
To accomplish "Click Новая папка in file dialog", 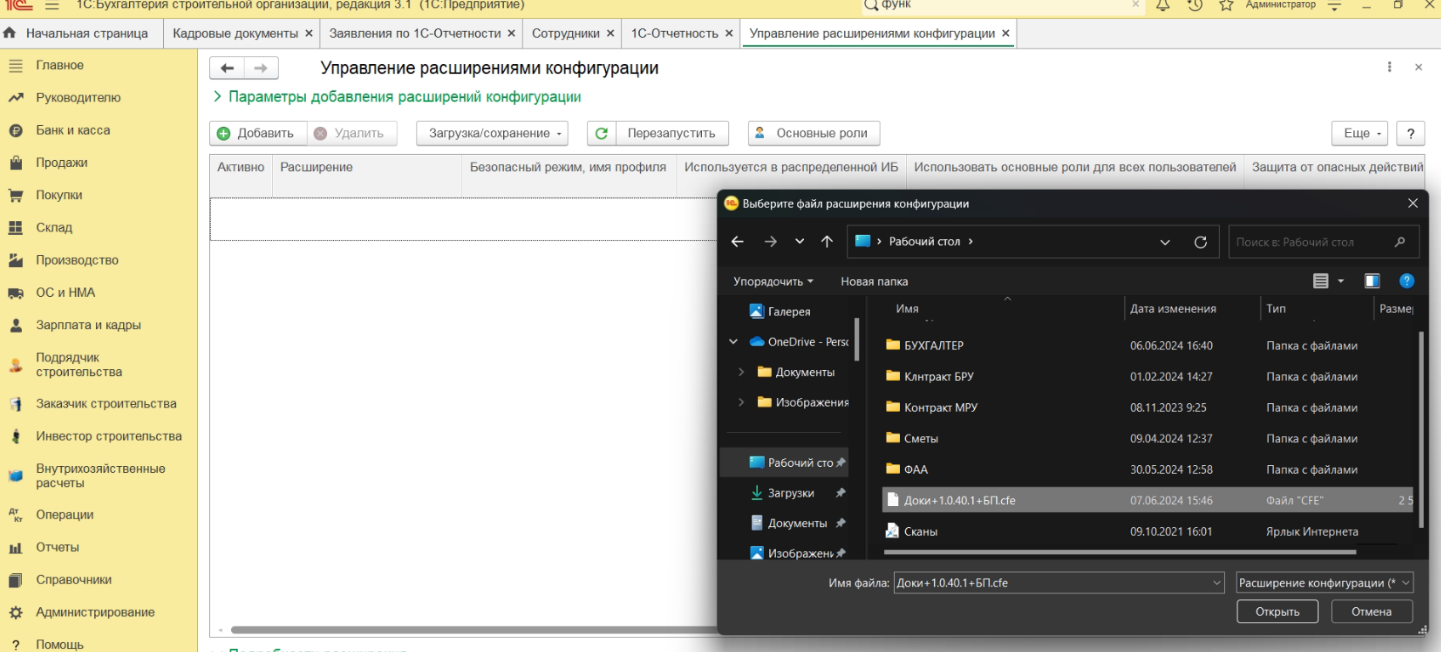I will [874, 282].
